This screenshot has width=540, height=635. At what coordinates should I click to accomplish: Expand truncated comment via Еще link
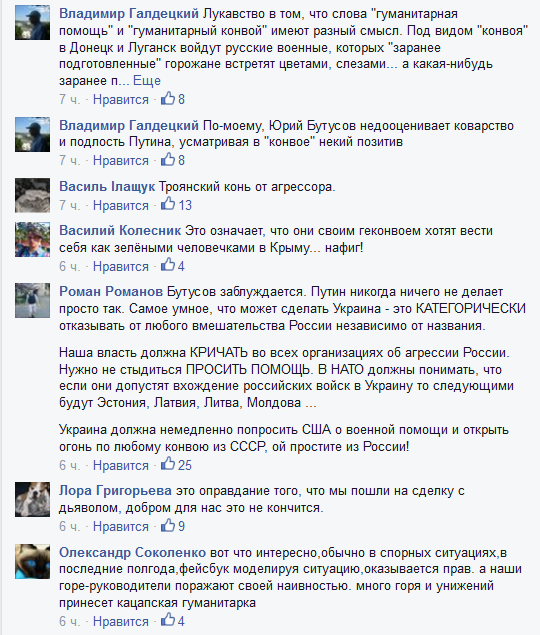(x=147, y=81)
